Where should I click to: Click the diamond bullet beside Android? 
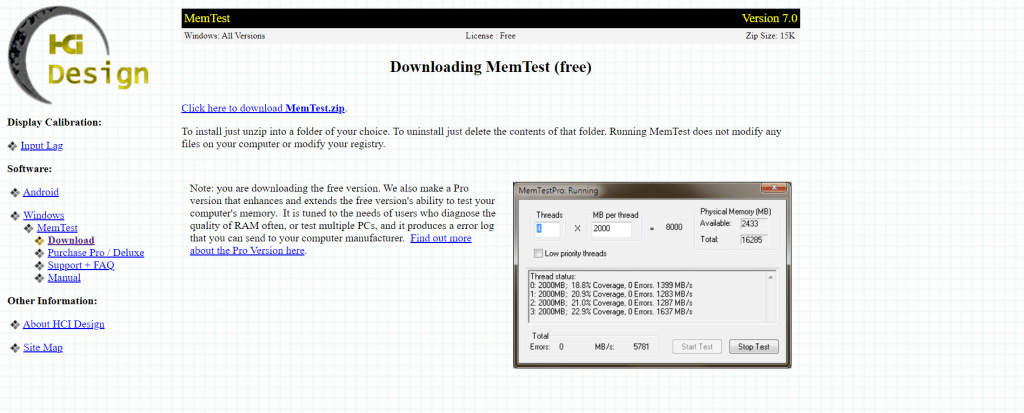pyautogui.click(x=15, y=192)
